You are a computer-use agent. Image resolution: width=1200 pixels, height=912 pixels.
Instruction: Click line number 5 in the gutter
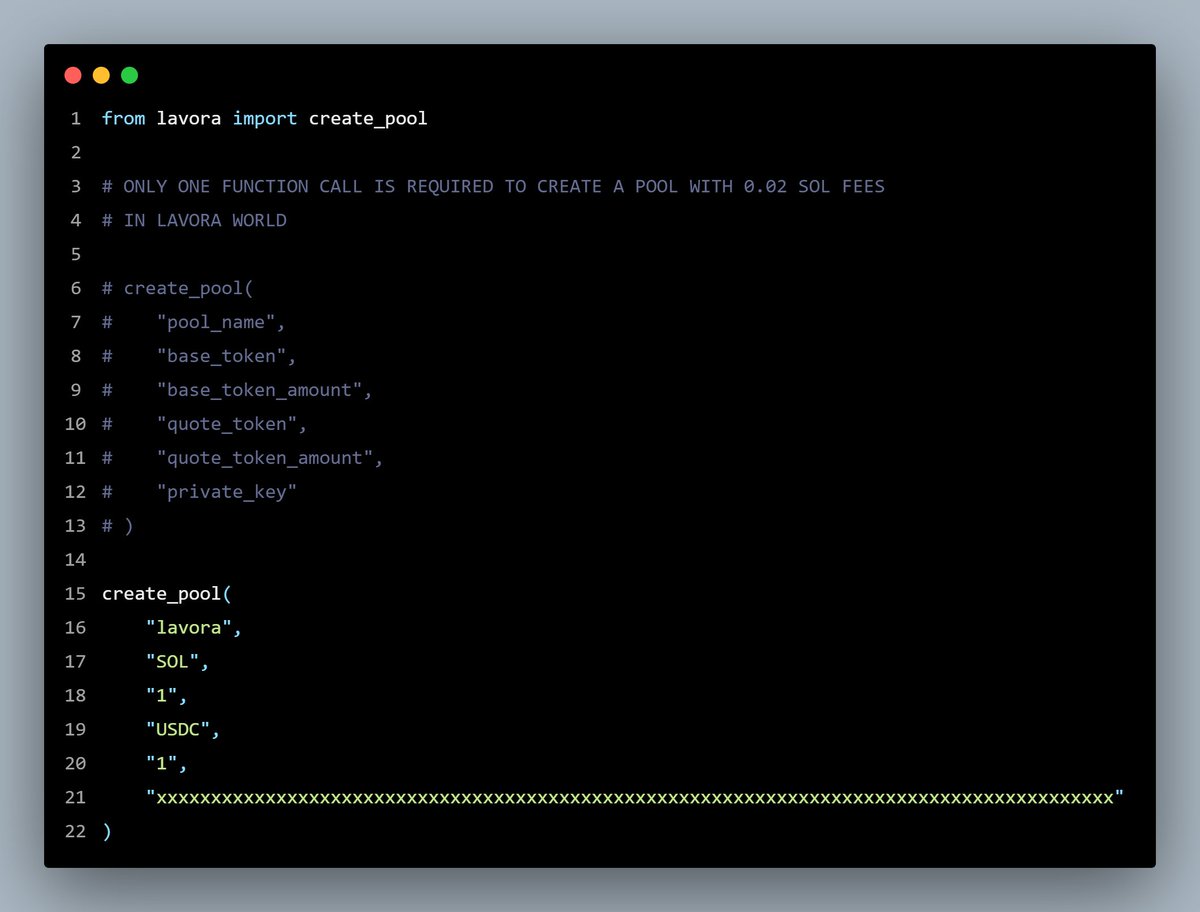coord(75,255)
